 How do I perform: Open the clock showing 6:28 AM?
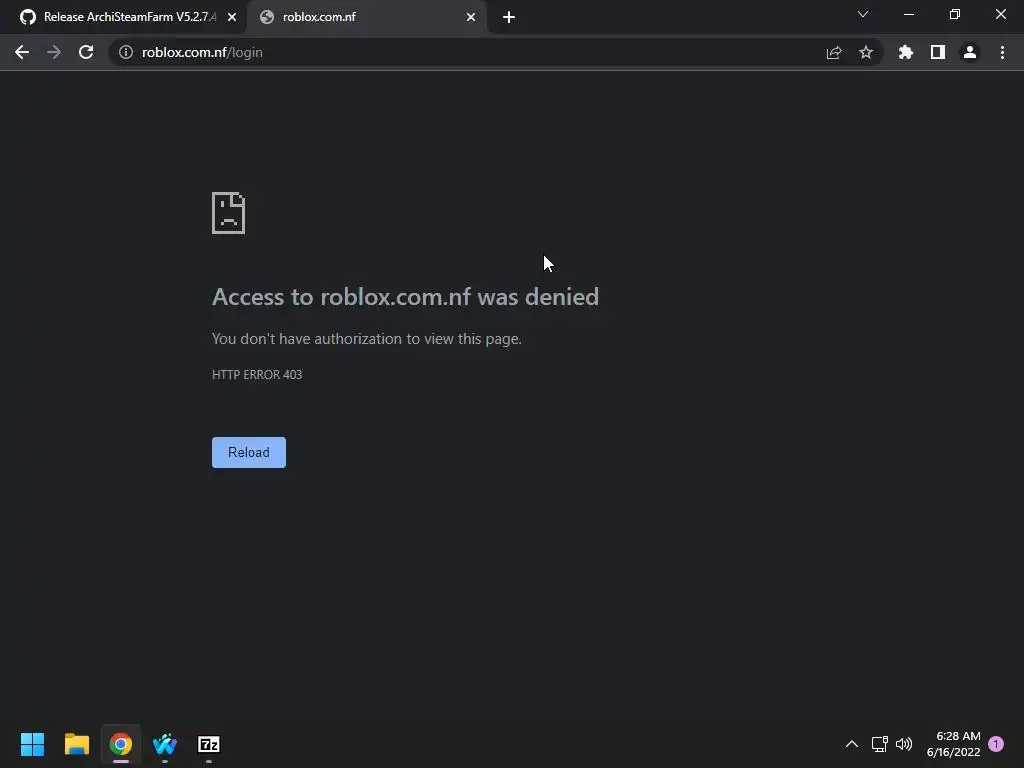point(953,744)
